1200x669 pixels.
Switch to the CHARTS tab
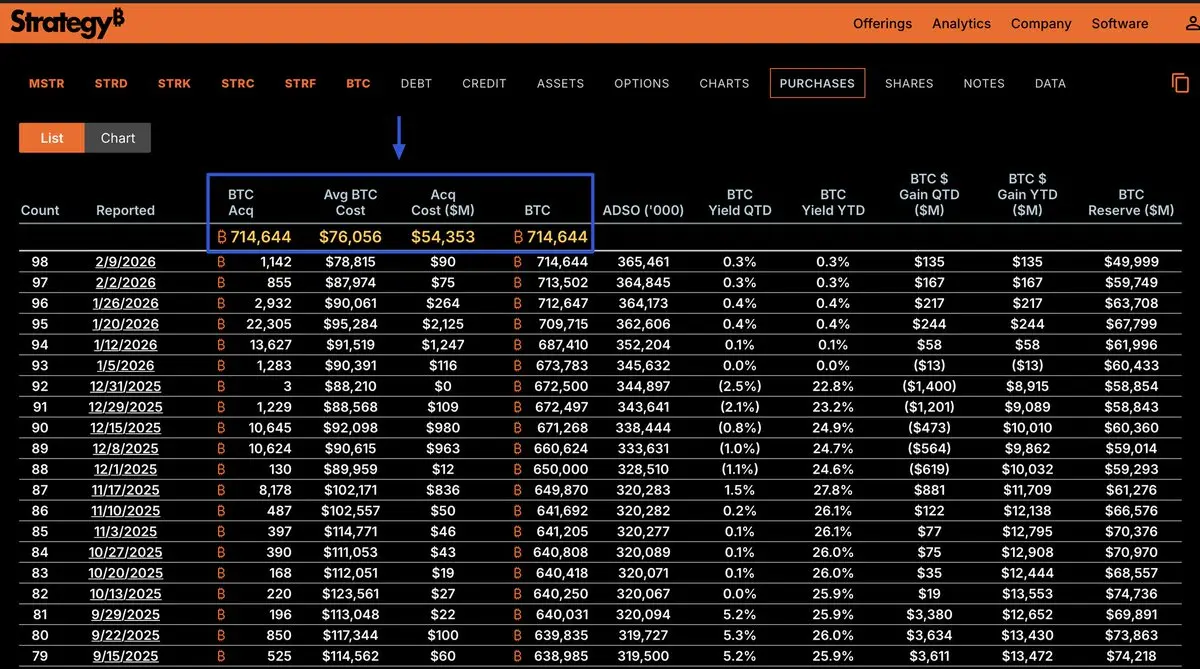click(724, 84)
